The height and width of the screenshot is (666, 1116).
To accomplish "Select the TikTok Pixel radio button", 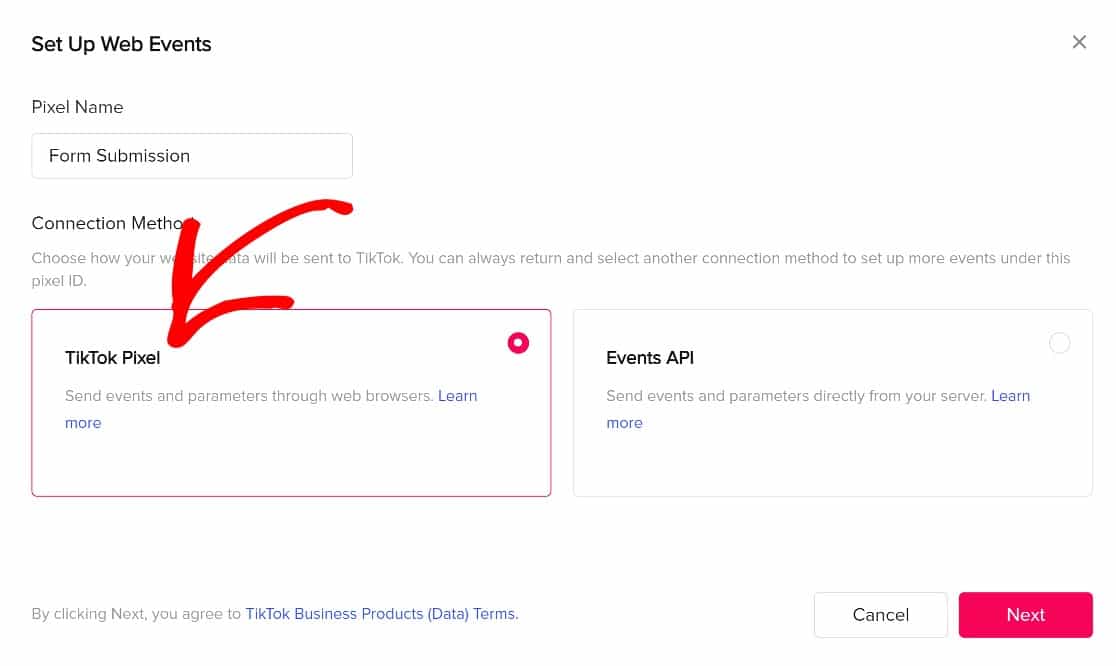I will point(518,343).
